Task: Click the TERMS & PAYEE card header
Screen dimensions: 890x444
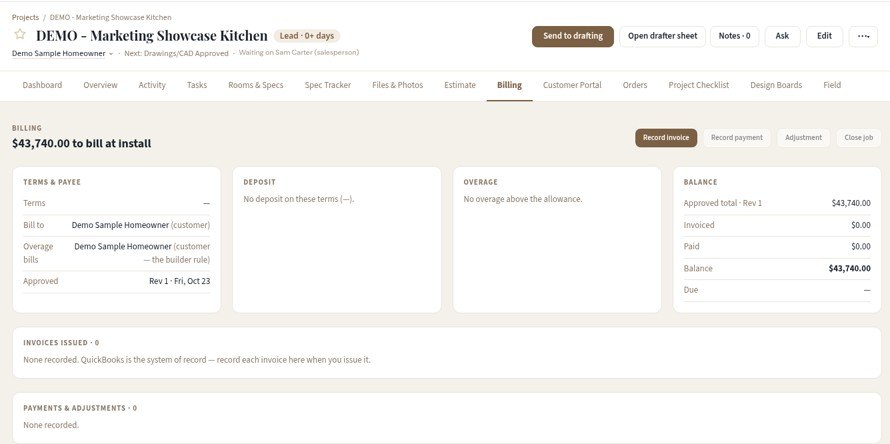Action: coord(52,182)
